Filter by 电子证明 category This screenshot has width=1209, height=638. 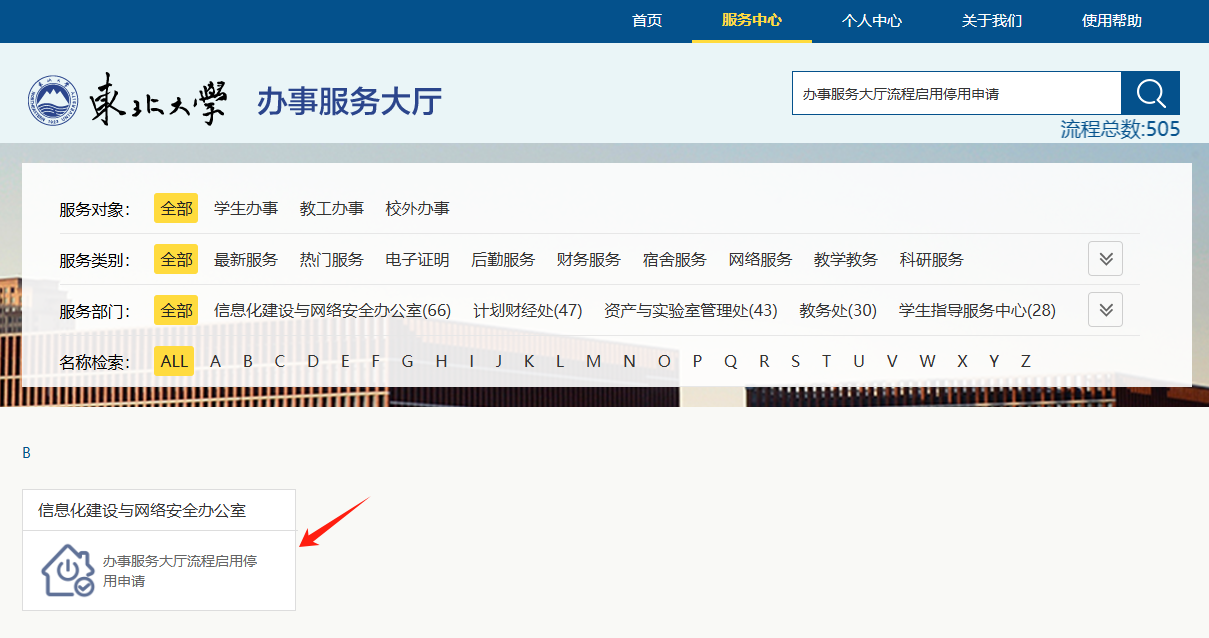point(417,260)
